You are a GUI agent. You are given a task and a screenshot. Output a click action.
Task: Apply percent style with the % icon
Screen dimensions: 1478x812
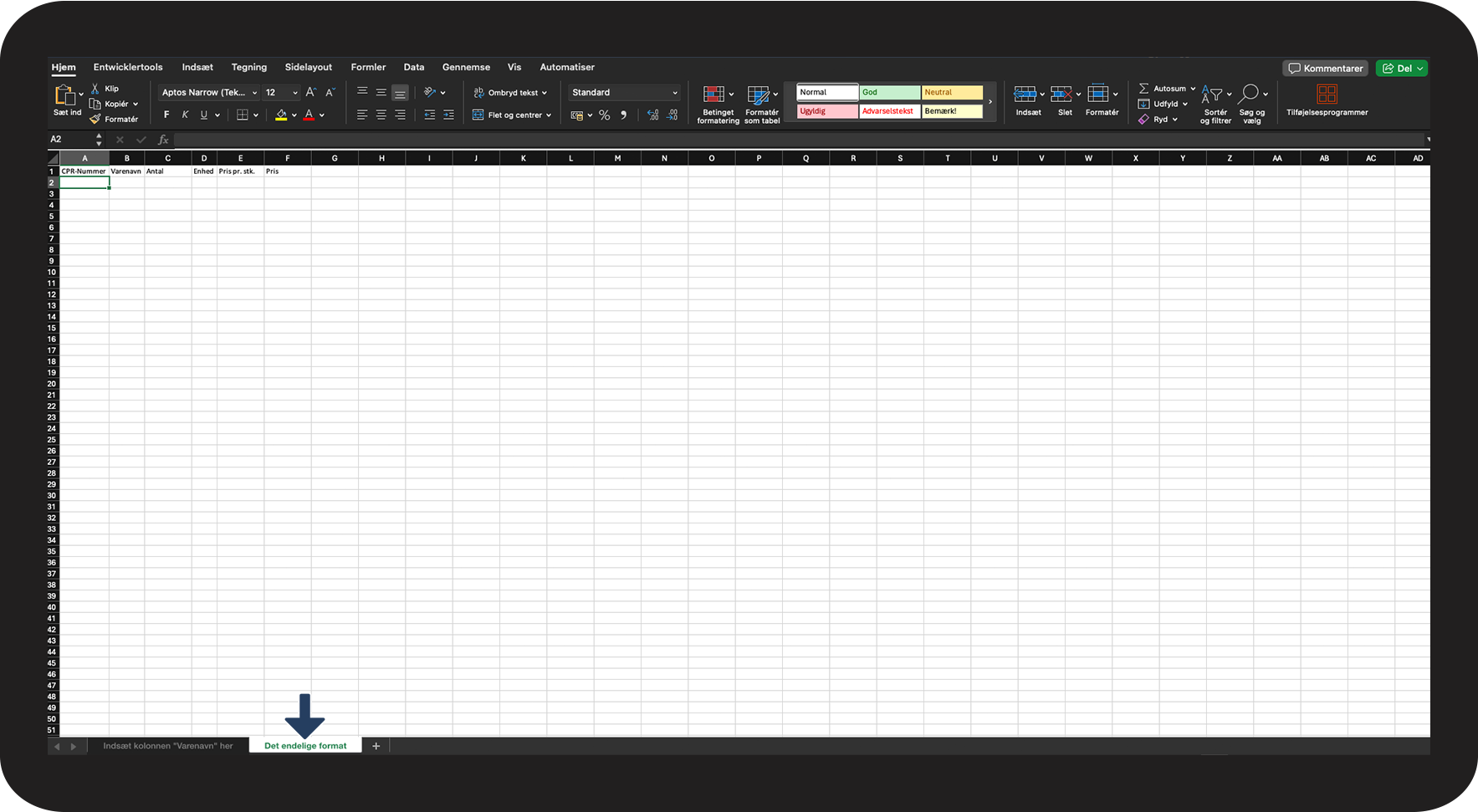604,115
